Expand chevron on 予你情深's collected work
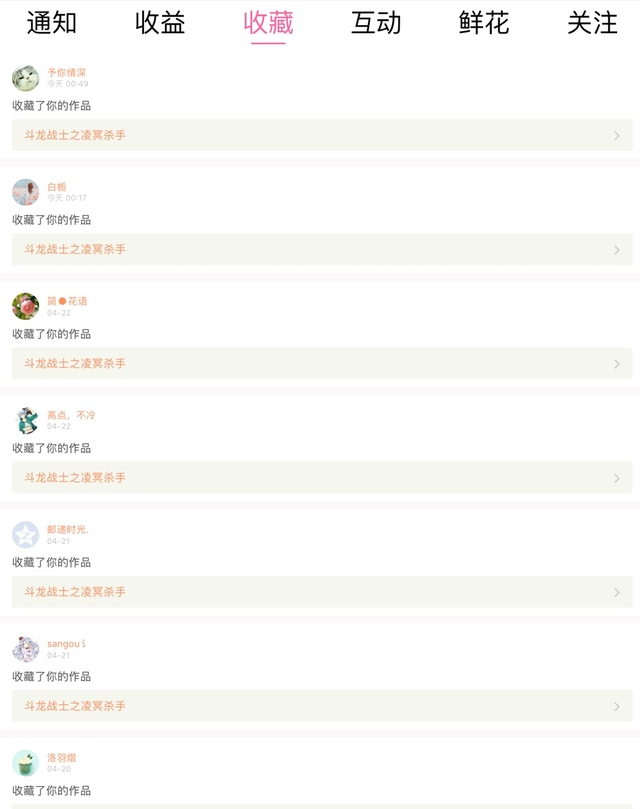 pos(616,136)
